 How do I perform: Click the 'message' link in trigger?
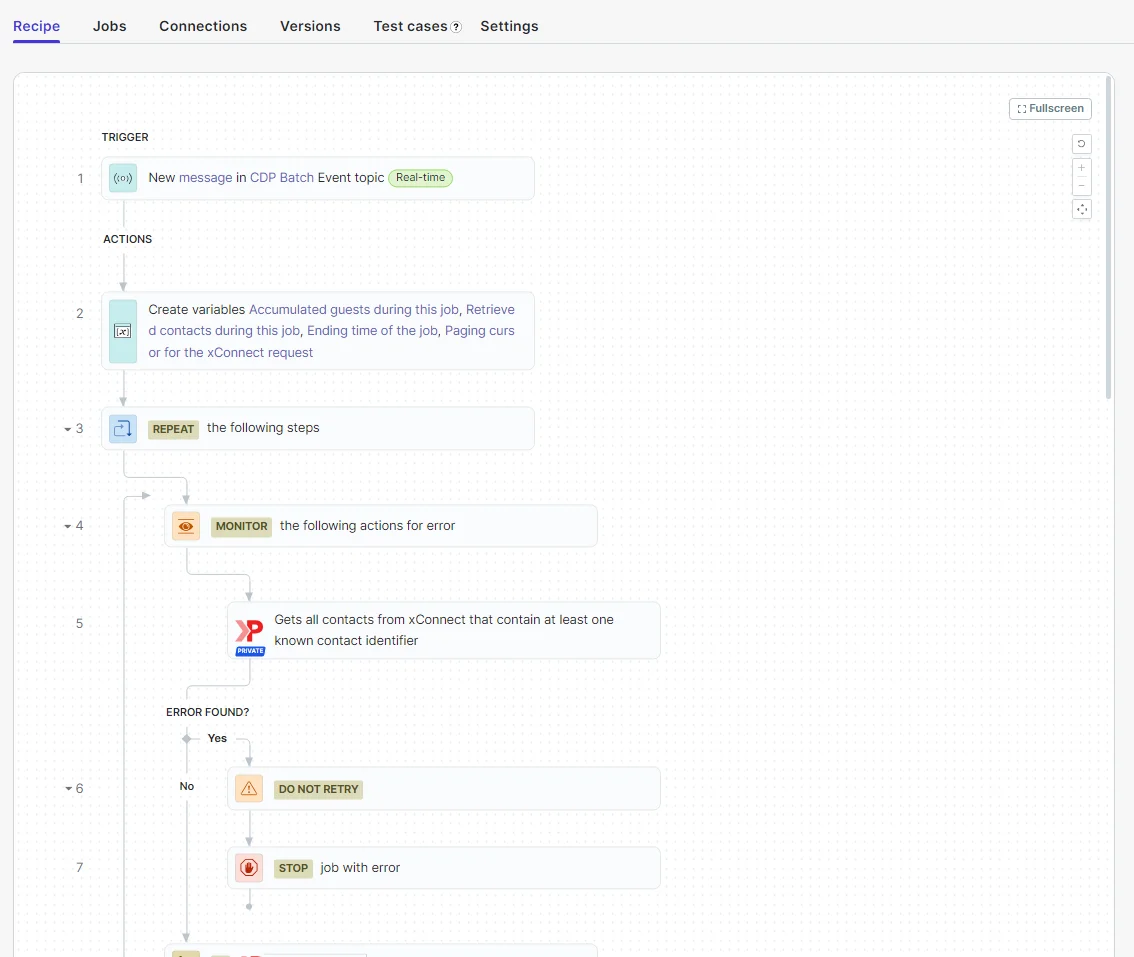pyautogui.click(x=205, y=178)
